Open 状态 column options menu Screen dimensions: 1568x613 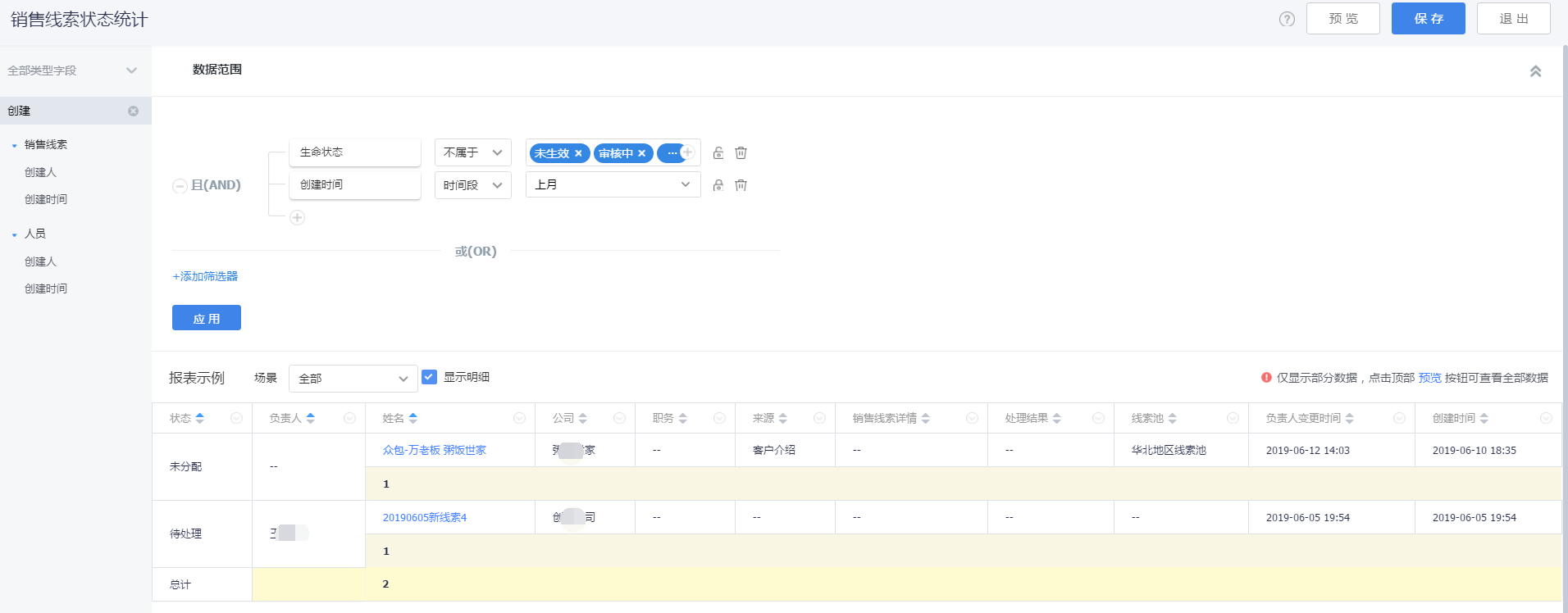coord(236,418)
